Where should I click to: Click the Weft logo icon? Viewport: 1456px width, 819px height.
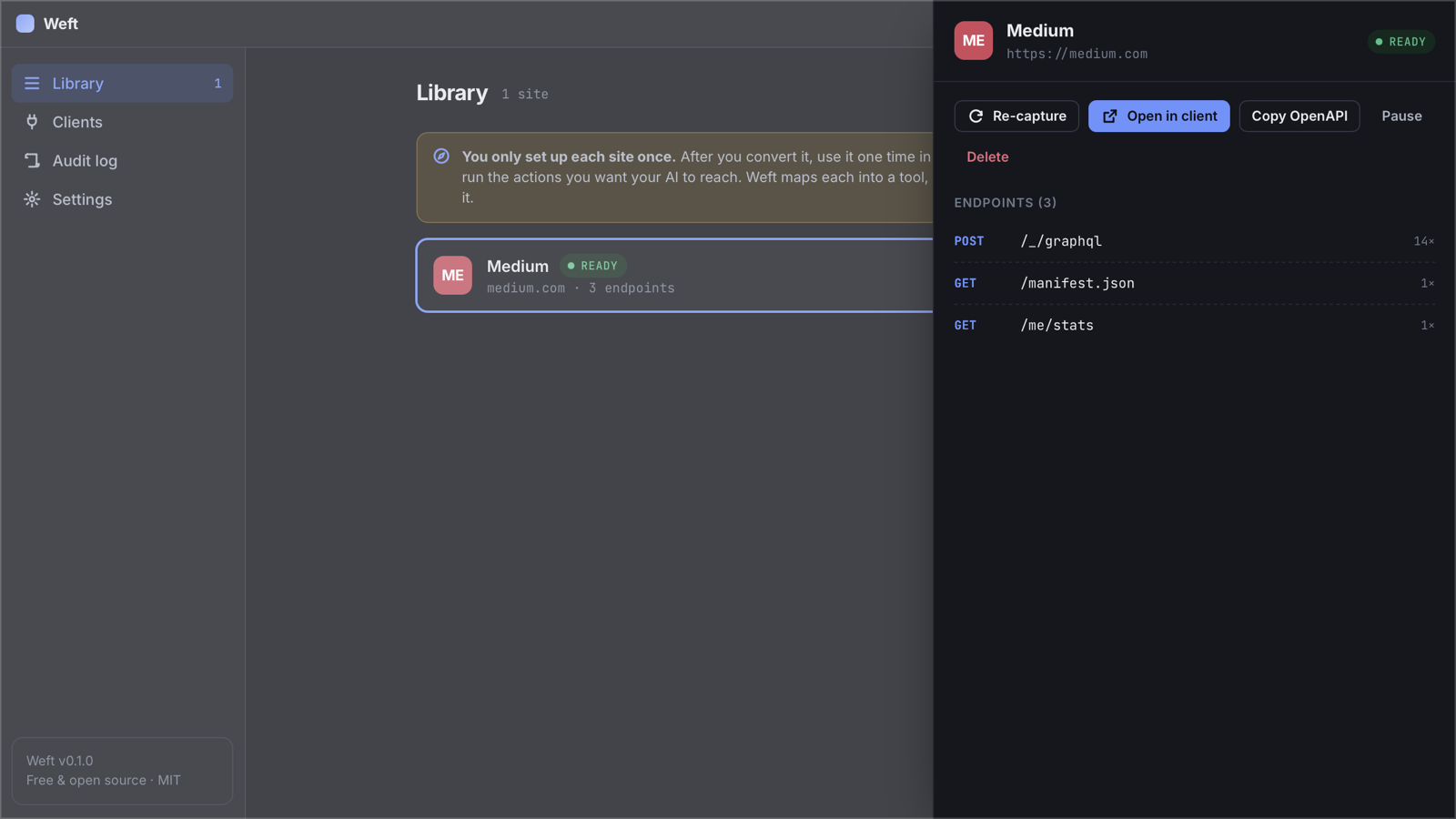[25, 24]
